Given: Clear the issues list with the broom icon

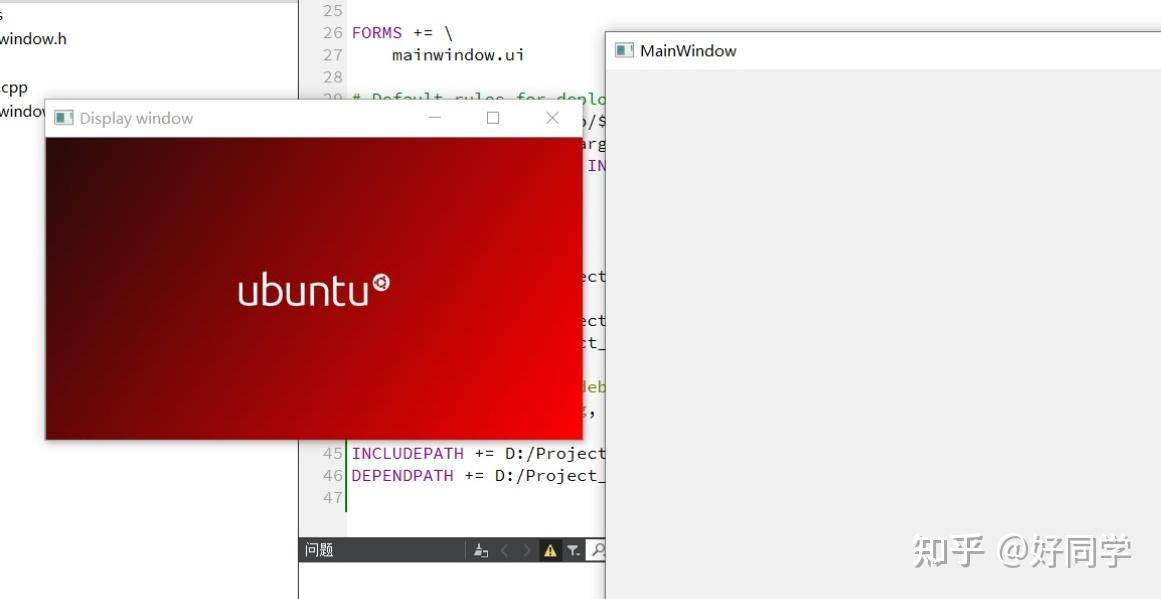Looking at the screenshot, I should click(x=481, y=550).
